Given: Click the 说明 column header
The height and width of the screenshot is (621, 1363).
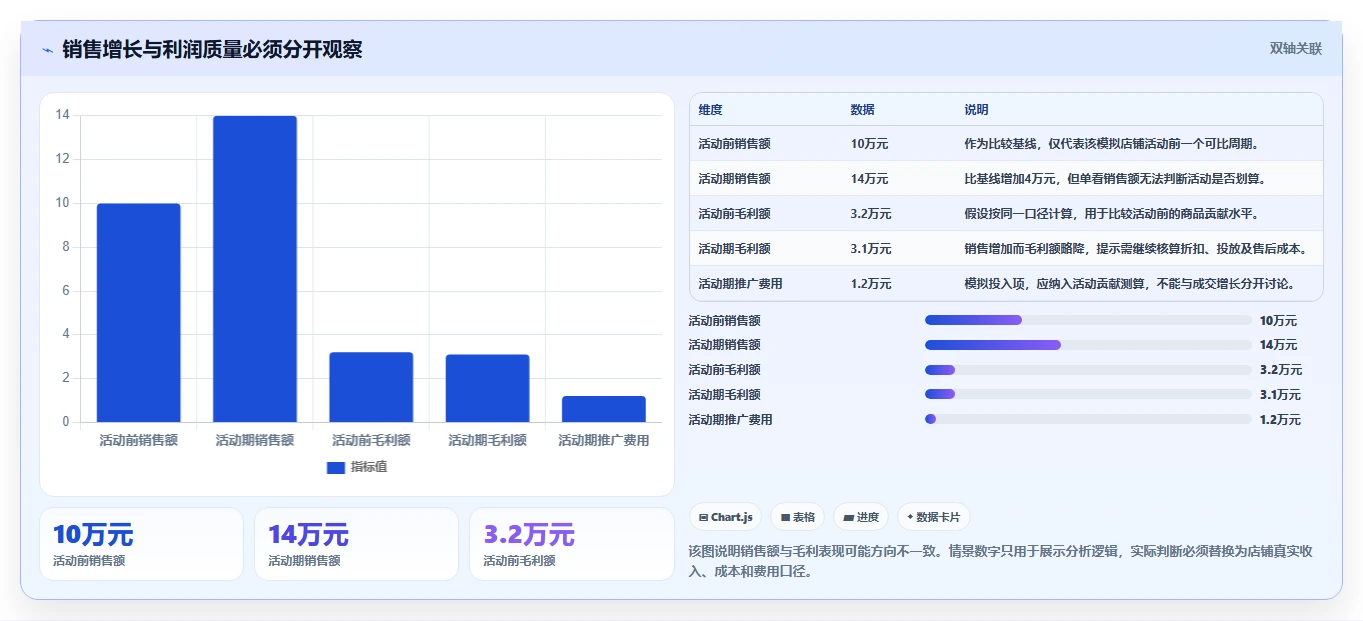Looking at the screenshot, I should click(976, 110).
